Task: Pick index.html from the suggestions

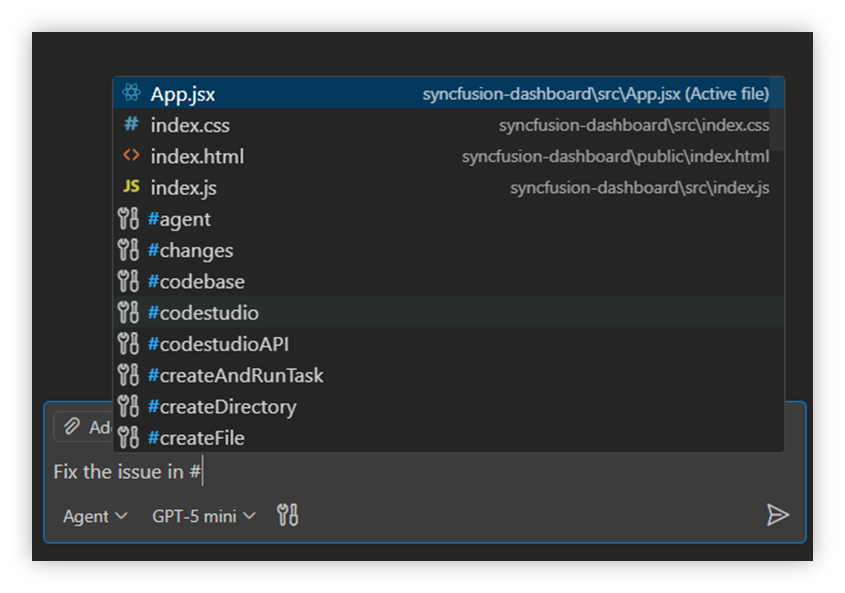Action: [x=197, y=157]
